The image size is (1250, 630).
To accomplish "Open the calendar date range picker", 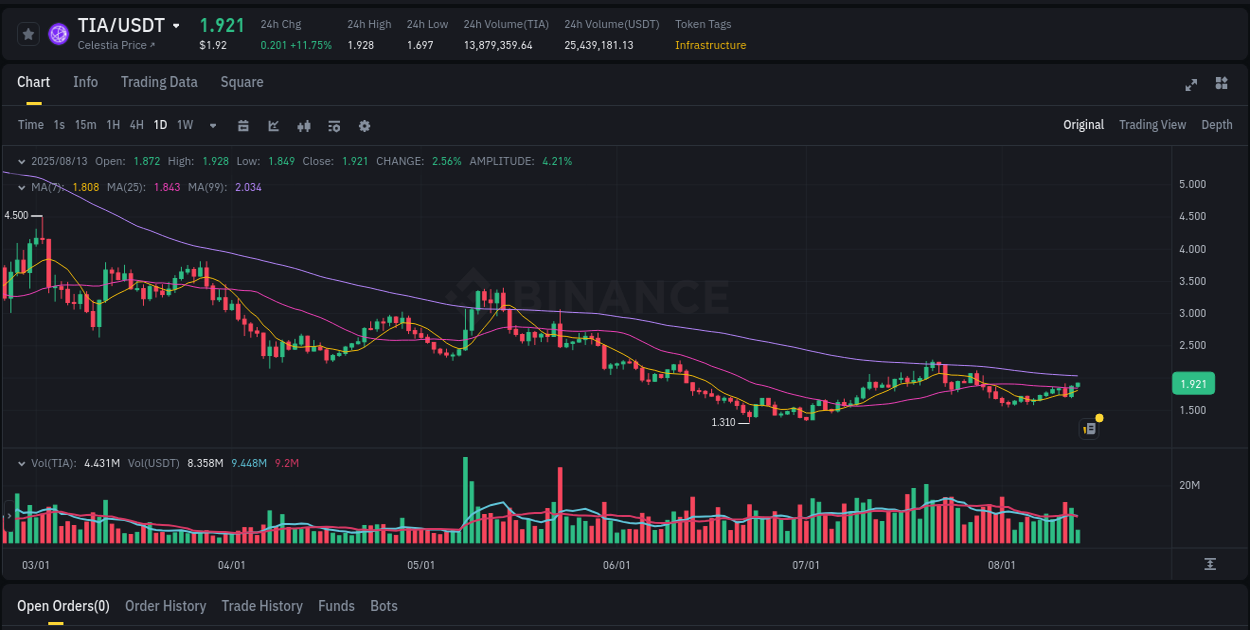I will (244, 125).
